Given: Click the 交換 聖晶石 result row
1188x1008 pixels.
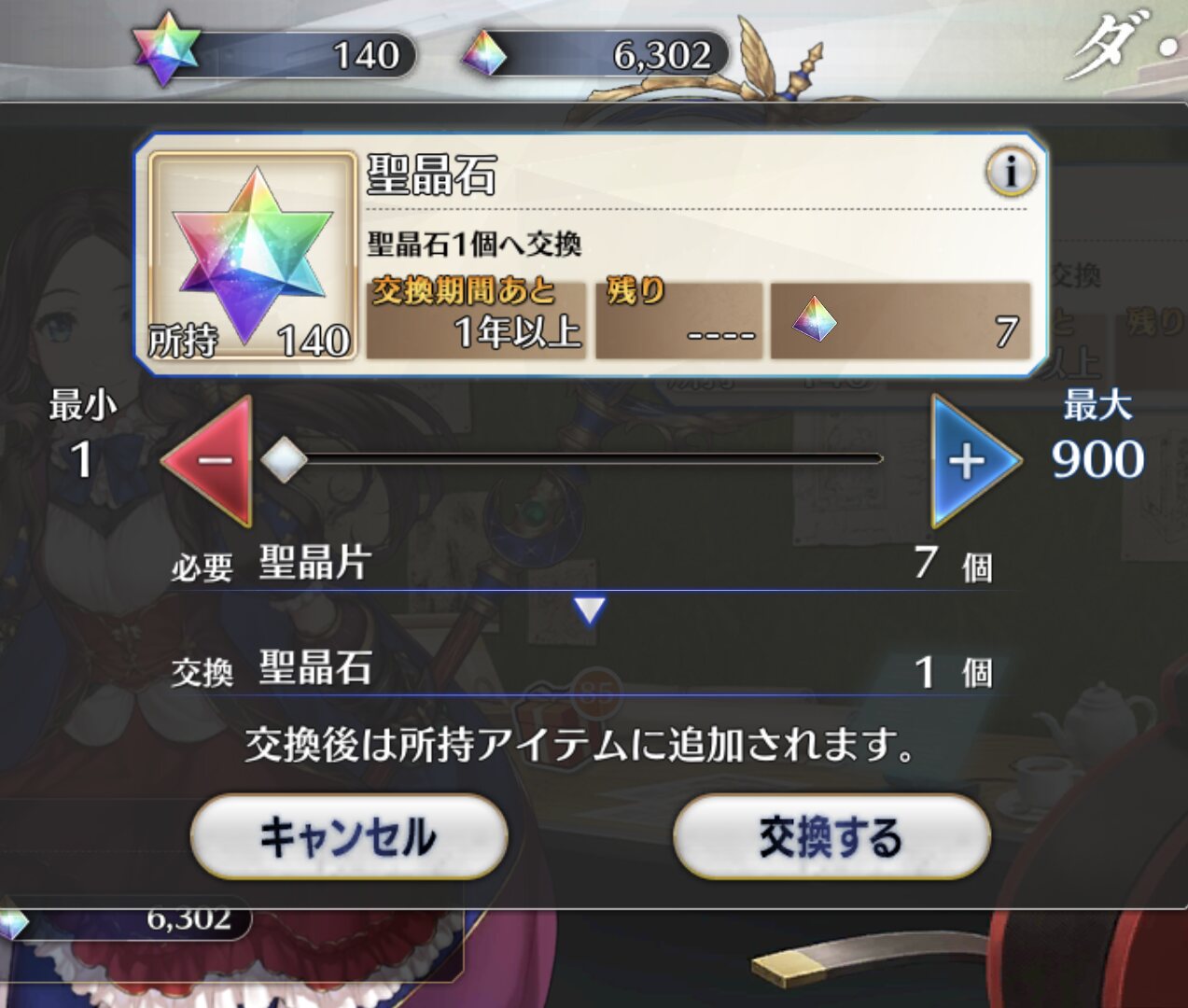Looking at the screenshot, I should pos(583,670).
